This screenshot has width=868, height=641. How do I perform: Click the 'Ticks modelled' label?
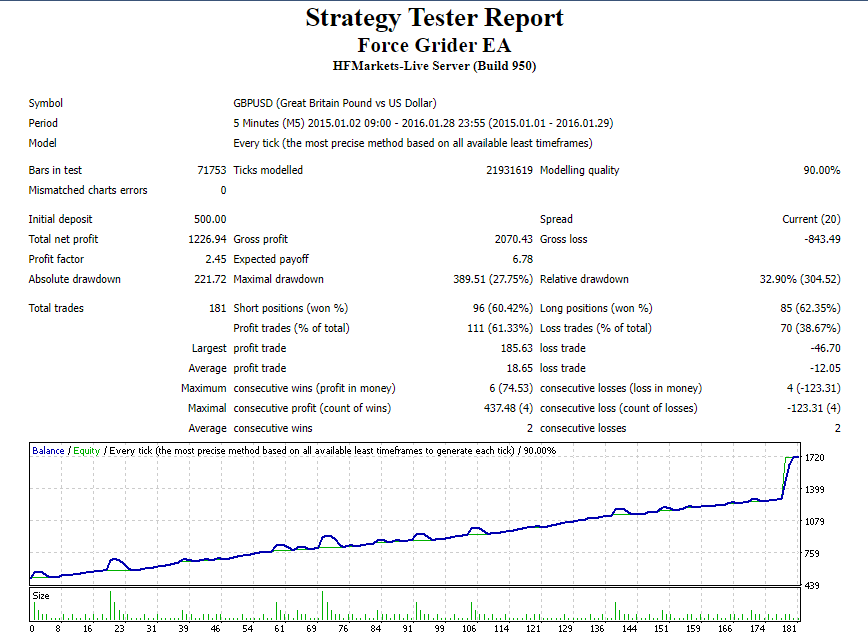(268, 170)
